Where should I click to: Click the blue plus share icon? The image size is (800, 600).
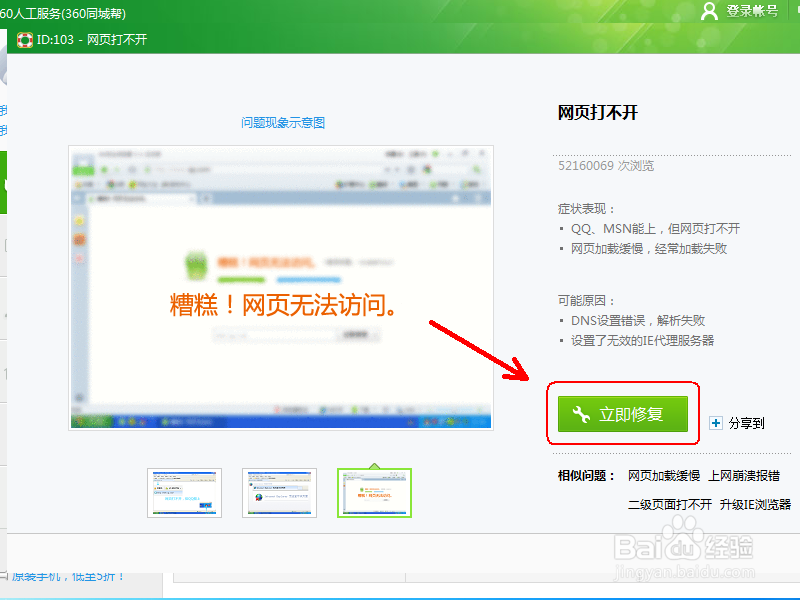coord(716,423)
